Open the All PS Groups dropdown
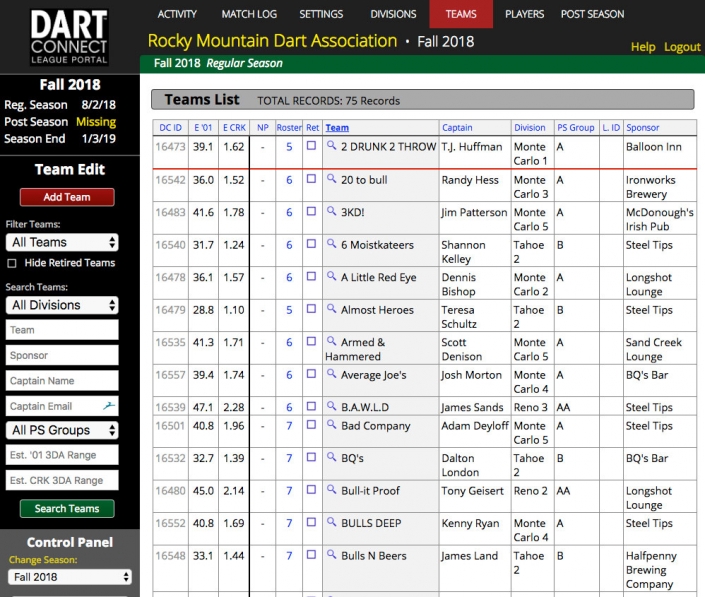Viewport: 705px width, 597px height. (62, 430)
